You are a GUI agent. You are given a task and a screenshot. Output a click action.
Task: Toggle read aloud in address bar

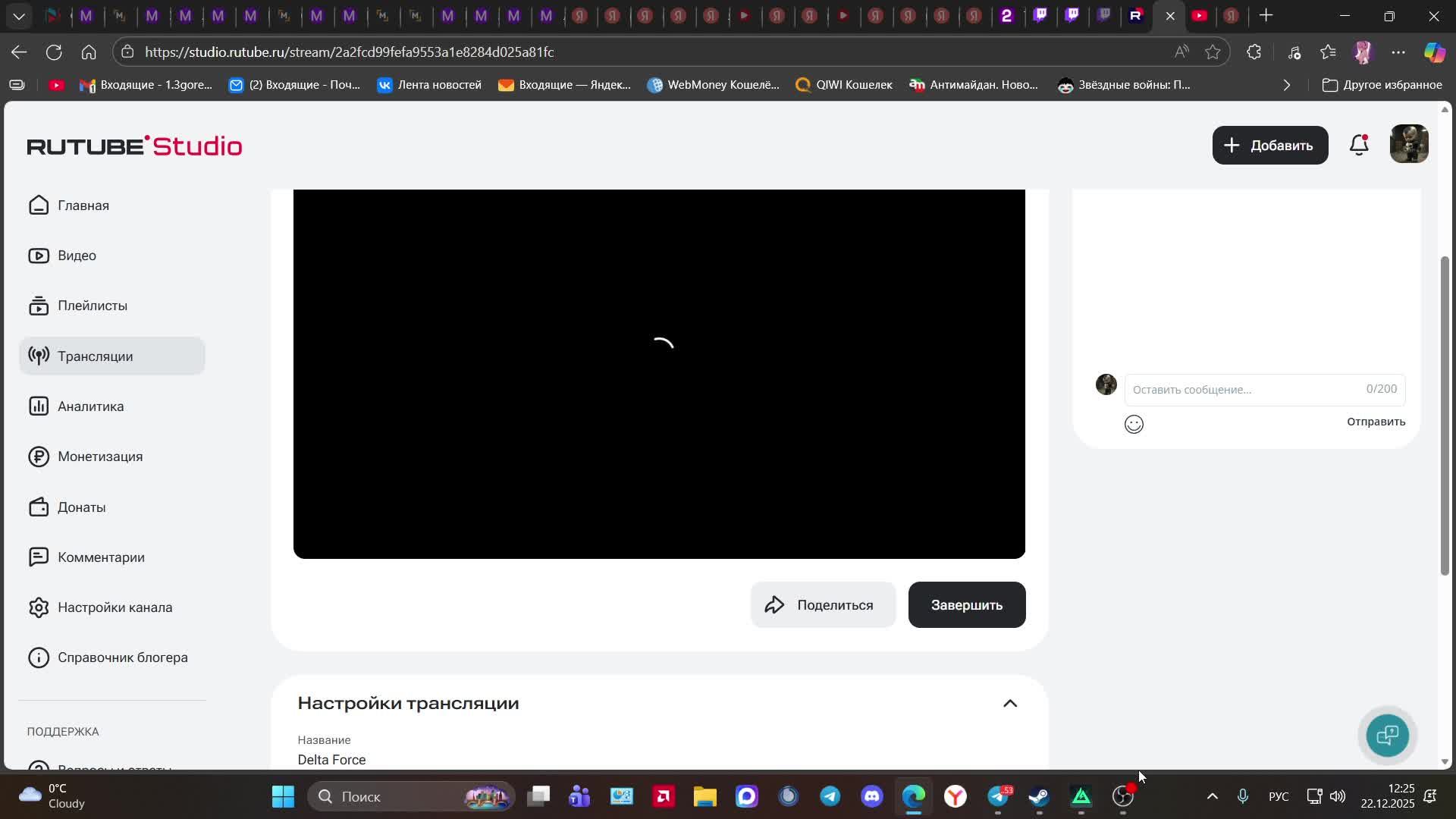[x=1181, y=52]
